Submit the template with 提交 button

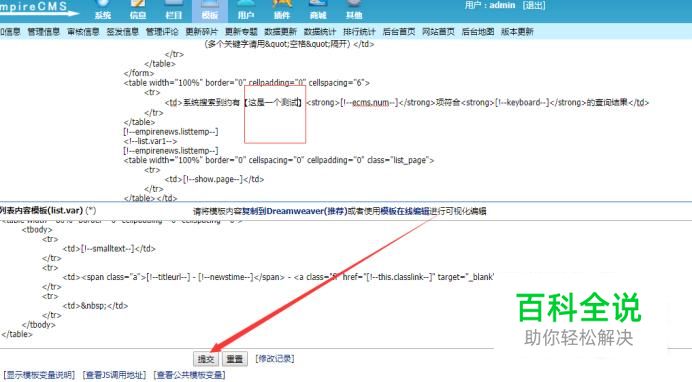click(x=206, y=359)
